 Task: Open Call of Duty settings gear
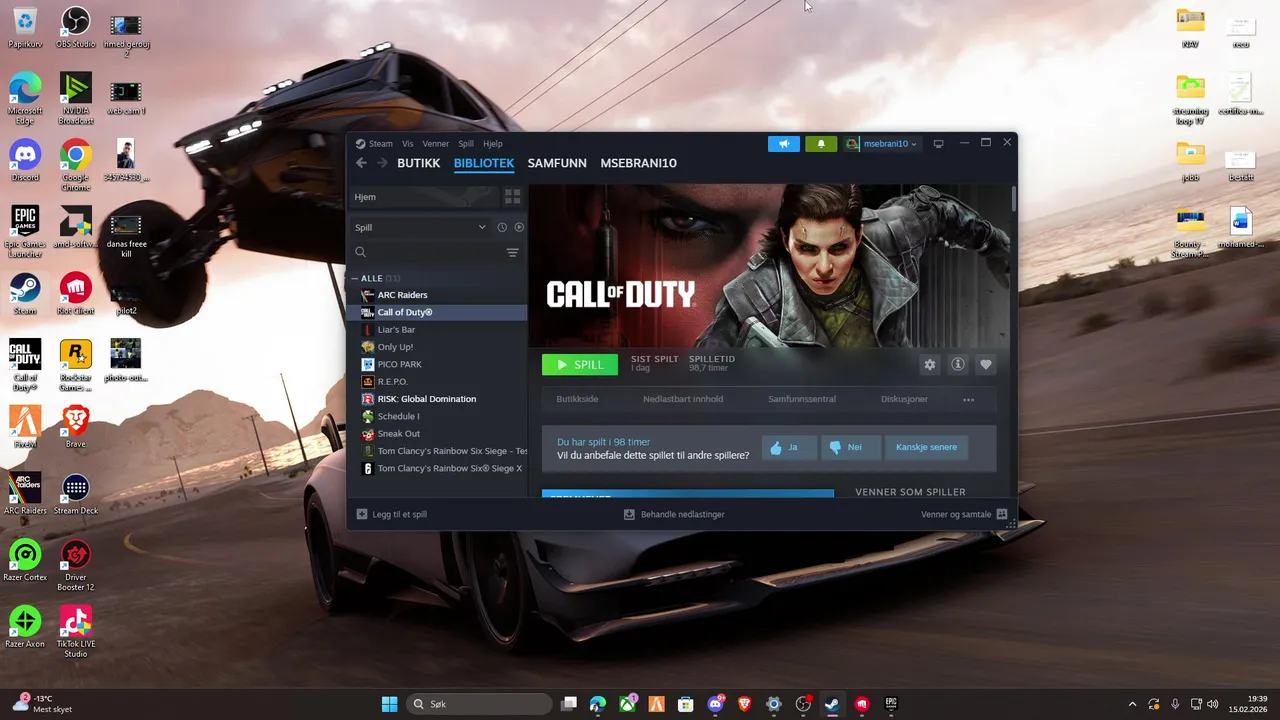tap(930, 365)
